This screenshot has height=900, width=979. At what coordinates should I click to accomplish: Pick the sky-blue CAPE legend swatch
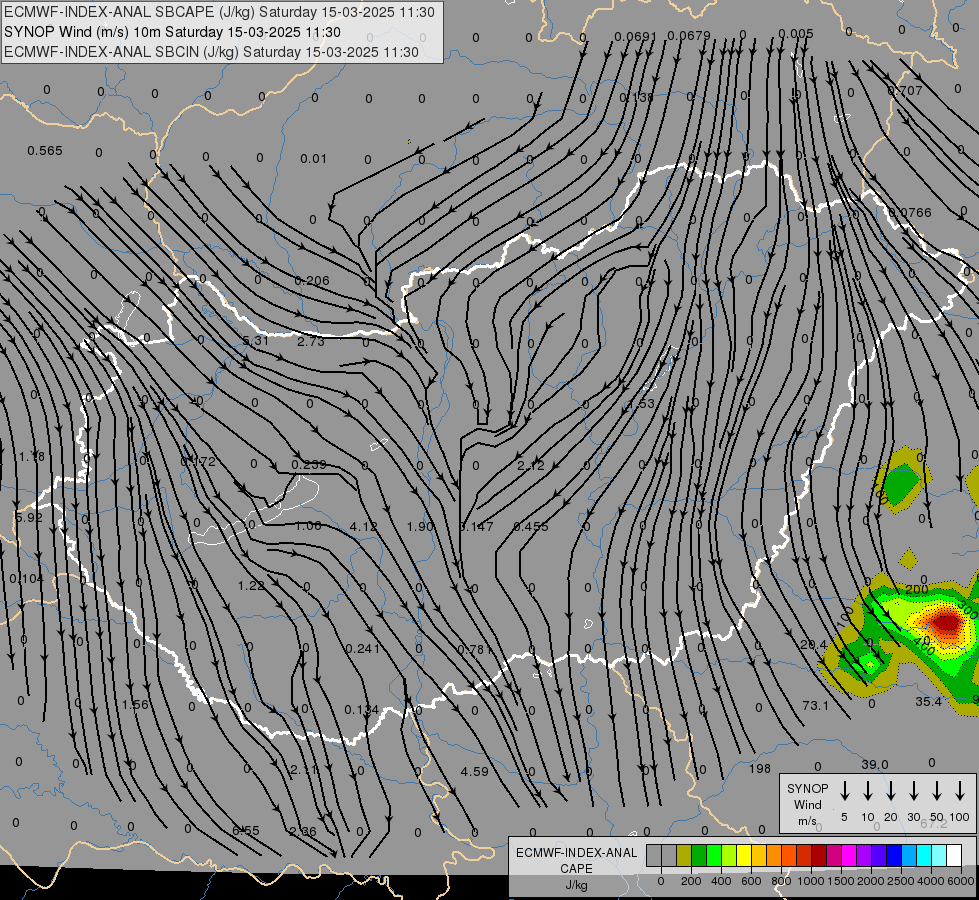(x=909, y=856)
